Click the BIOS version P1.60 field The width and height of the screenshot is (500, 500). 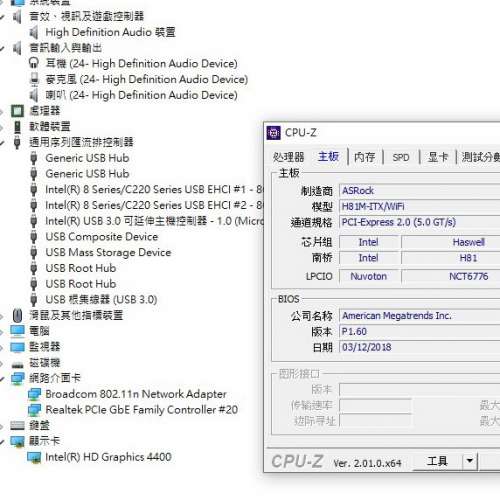[420, 332]
